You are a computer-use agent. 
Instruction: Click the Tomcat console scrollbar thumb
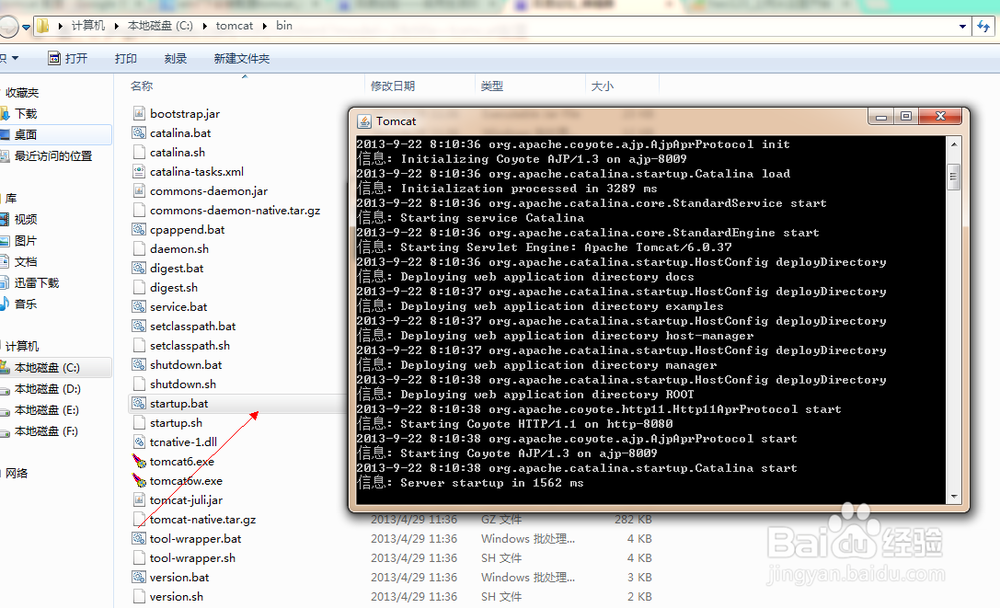coord(954,177)
